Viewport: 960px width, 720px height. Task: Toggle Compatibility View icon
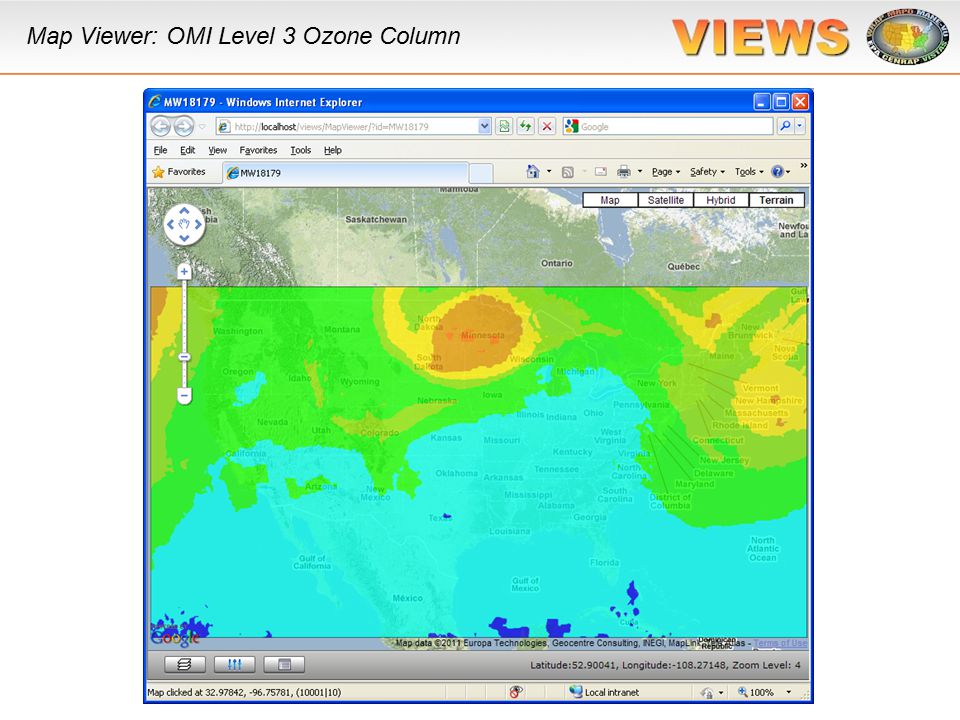tap(504, 126)
